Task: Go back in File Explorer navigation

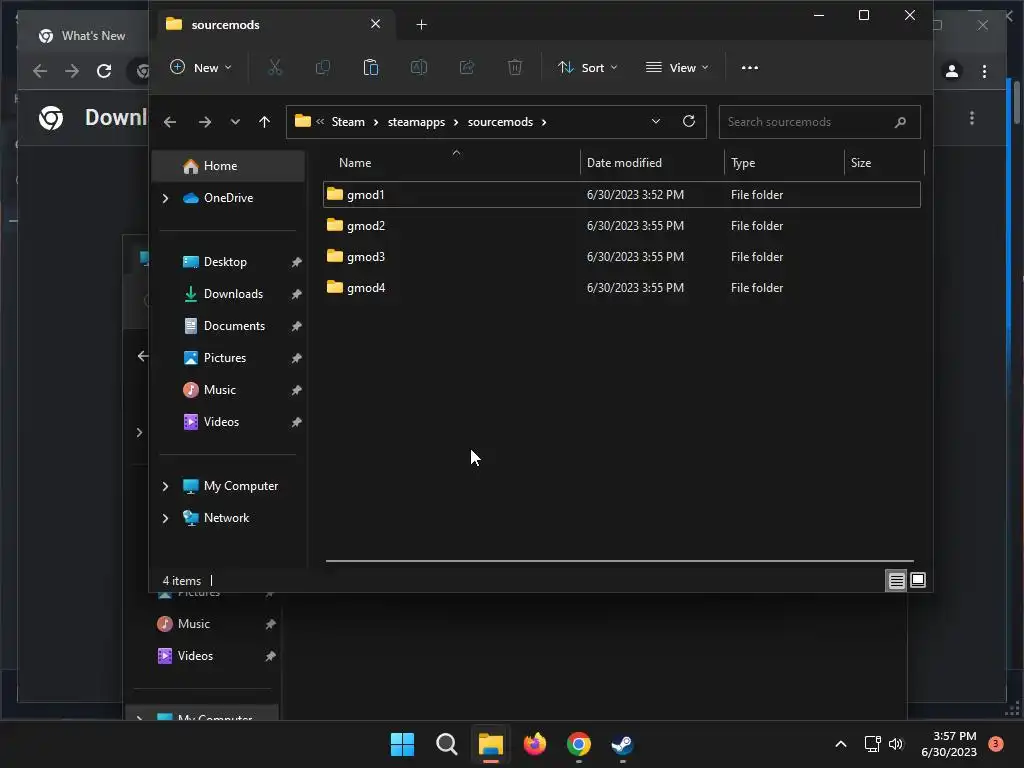Action: coord(170,122)
